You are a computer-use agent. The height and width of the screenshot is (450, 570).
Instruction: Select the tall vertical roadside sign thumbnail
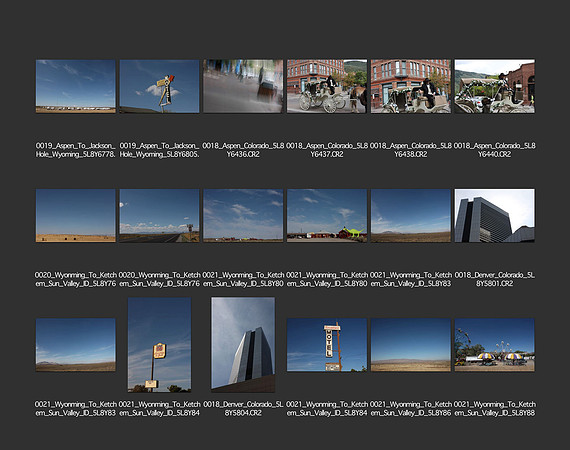[x=159, y=345]
